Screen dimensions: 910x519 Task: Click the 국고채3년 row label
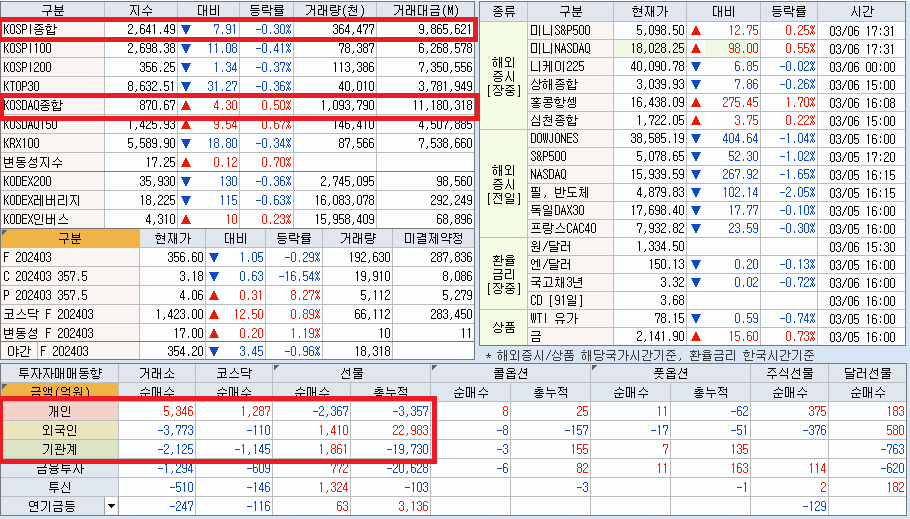click(x=557, y=283)
